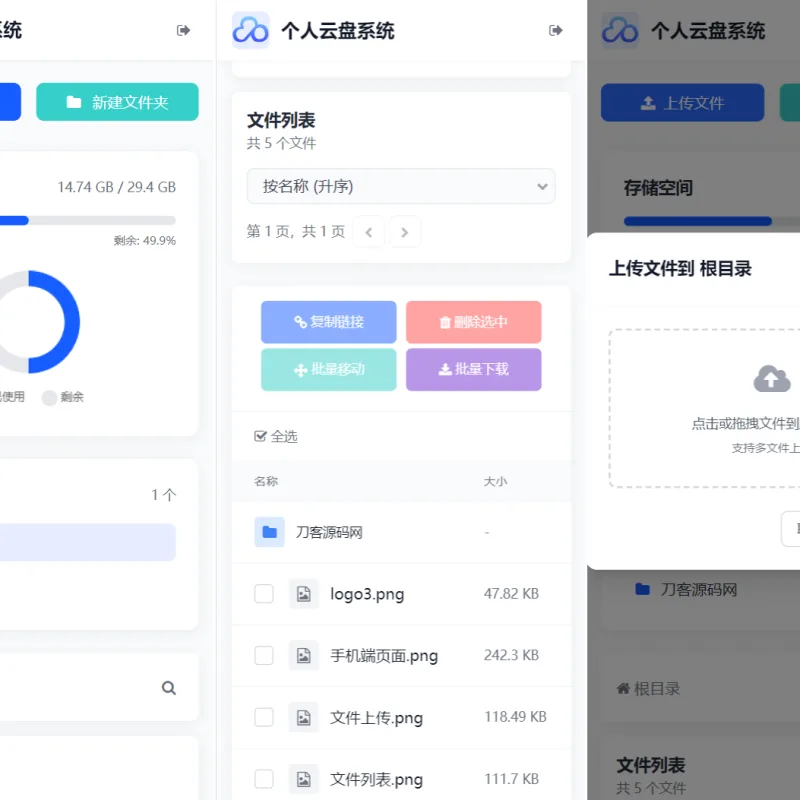Click the 14.74 GB / 29.4 GB storage text
The height and width of the screenshot is (800, 800).
116,187
